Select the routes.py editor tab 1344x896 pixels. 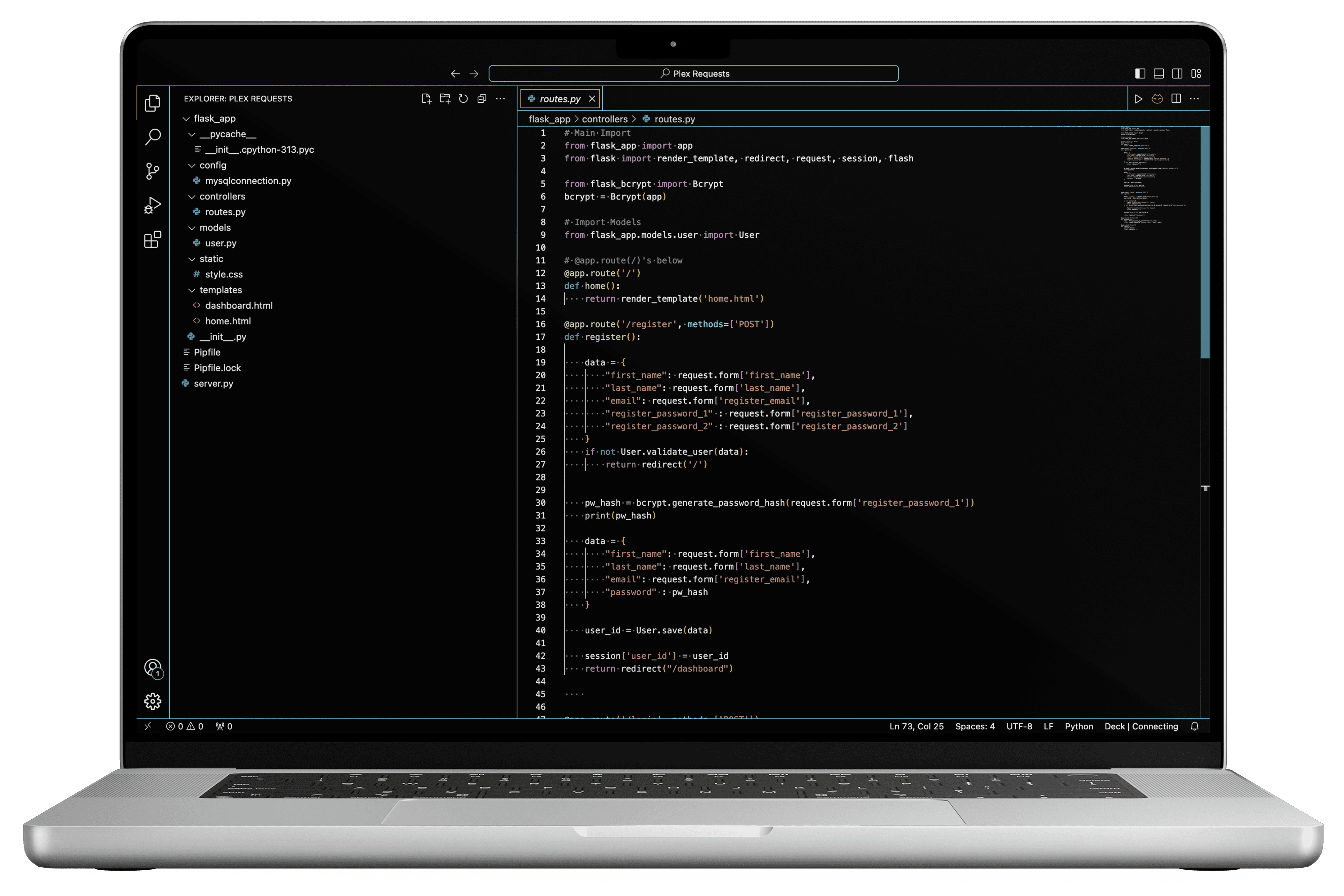[x=559, y=99]
